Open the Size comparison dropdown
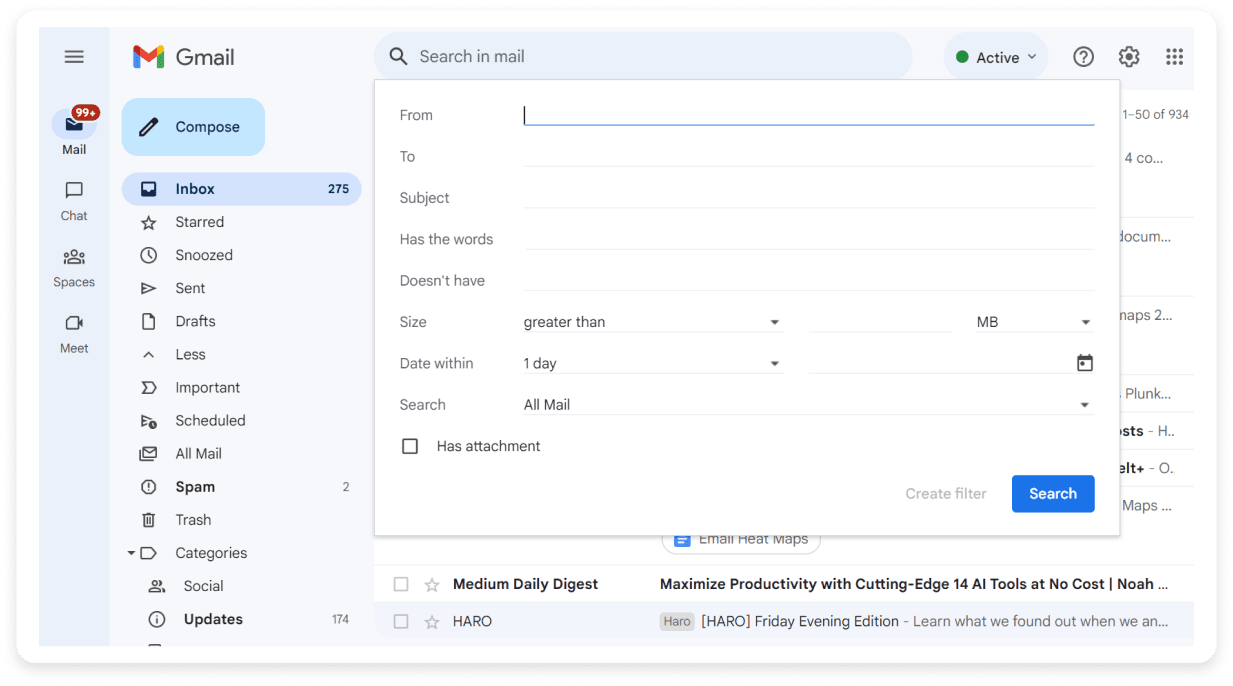Image resolution: width=1233 pixels, height=686 pixels. pos(650,321)
